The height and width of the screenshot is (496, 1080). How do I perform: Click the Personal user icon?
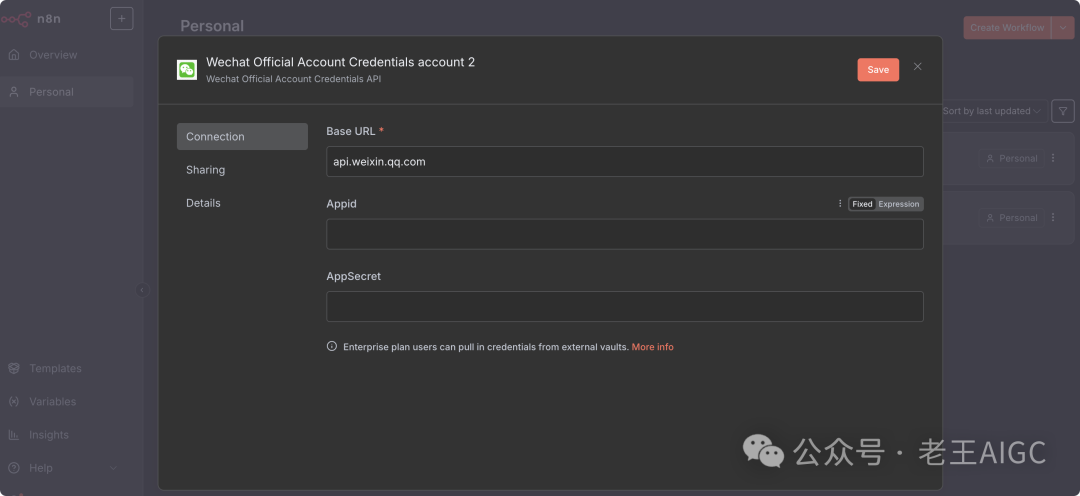click(14, 92)
